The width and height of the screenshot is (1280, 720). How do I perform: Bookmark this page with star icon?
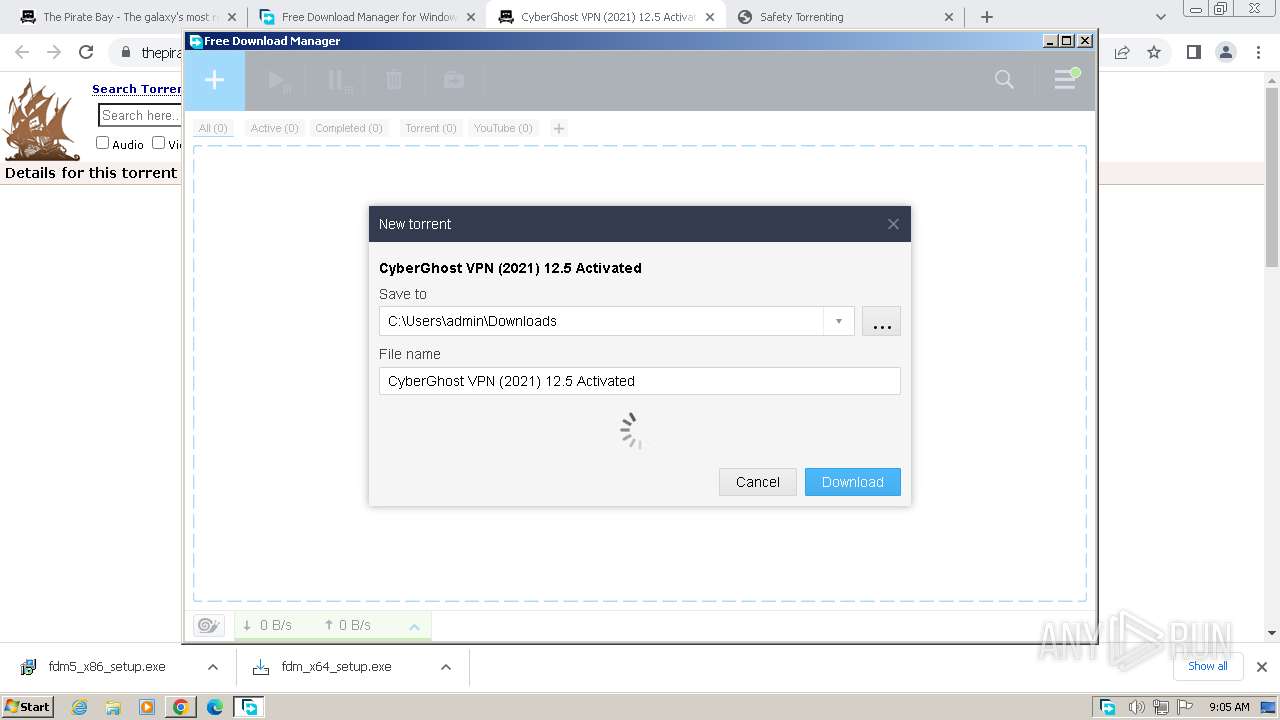click(1154, 52)
